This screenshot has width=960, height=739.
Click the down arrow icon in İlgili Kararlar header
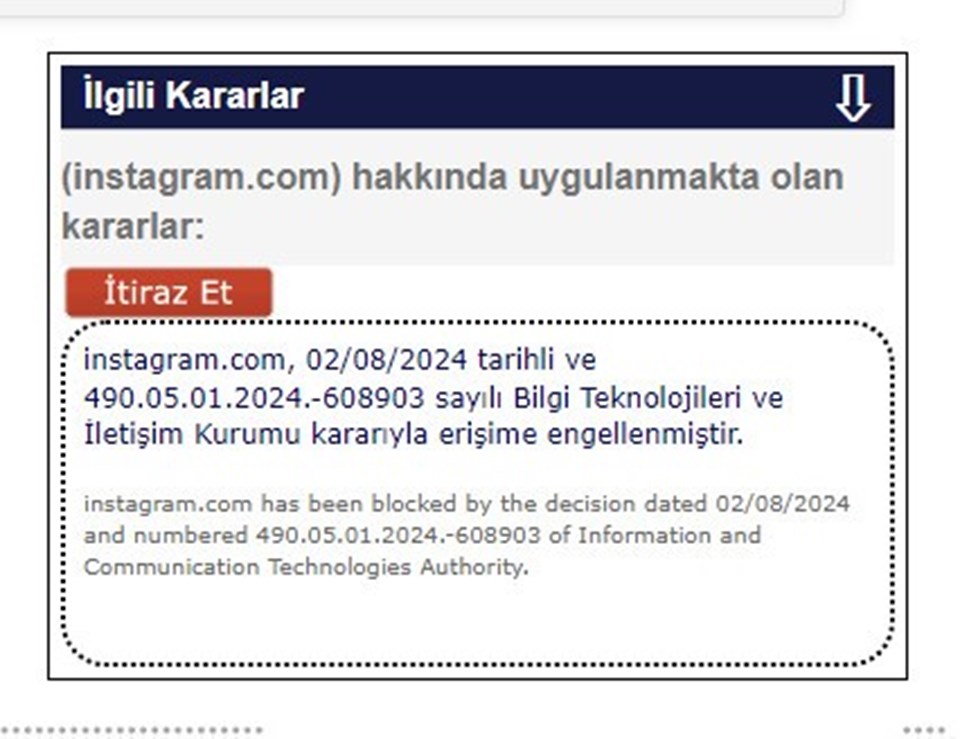click(x=852, y=99)
